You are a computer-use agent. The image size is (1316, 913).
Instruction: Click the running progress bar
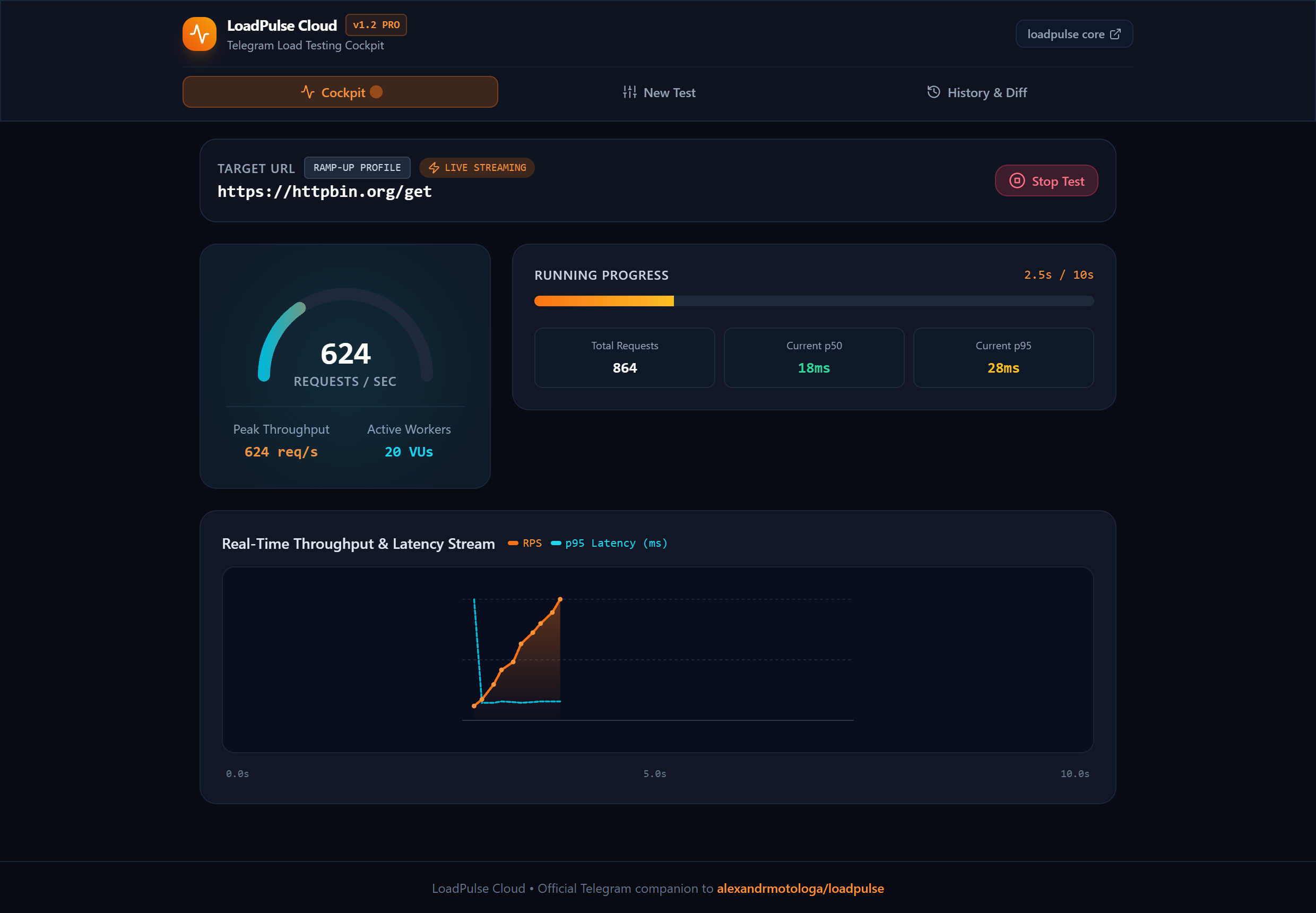pyautogui.click(x=813, y=302)
